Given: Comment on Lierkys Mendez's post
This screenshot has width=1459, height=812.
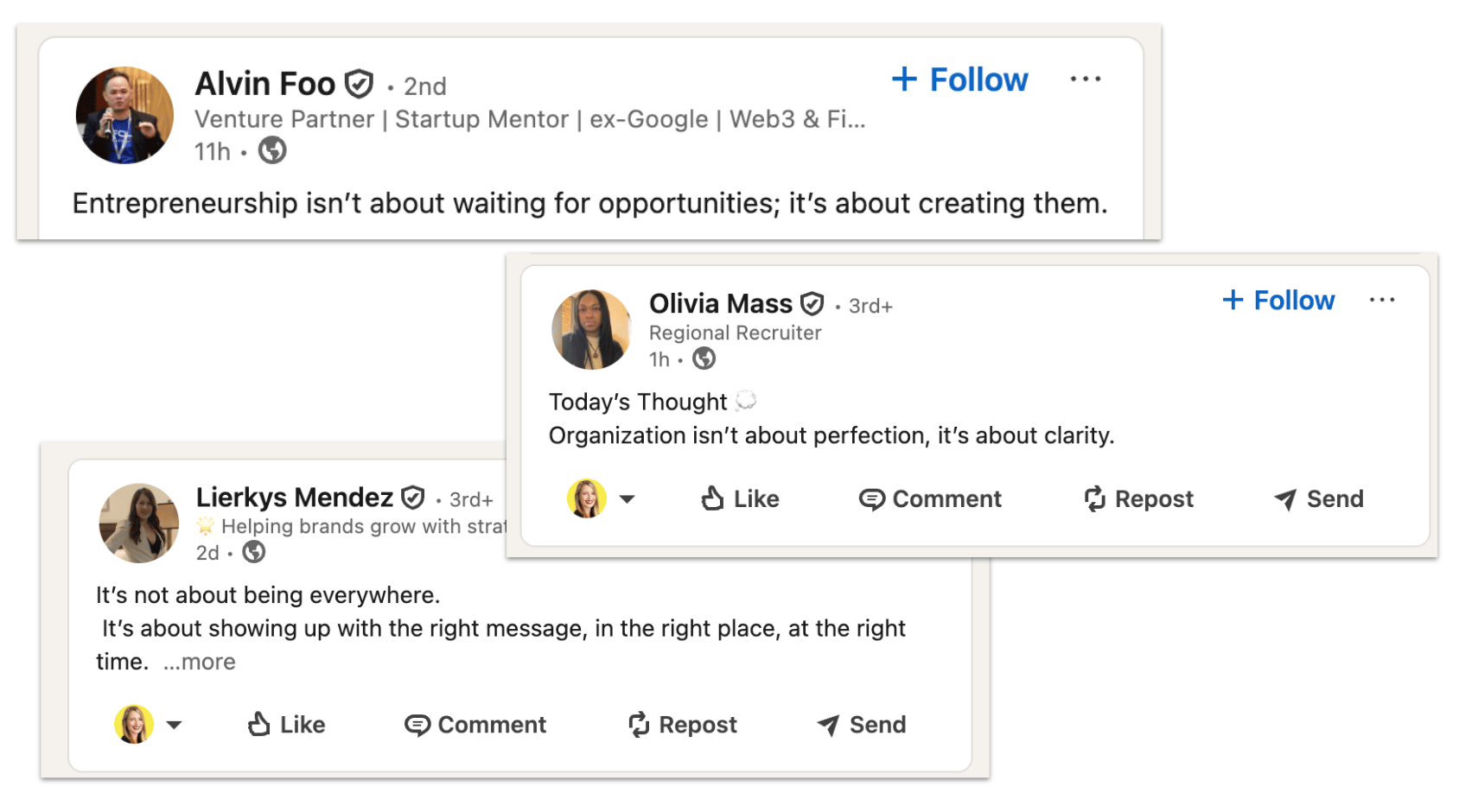Looking at the screenshot, I should pos(475,725).
